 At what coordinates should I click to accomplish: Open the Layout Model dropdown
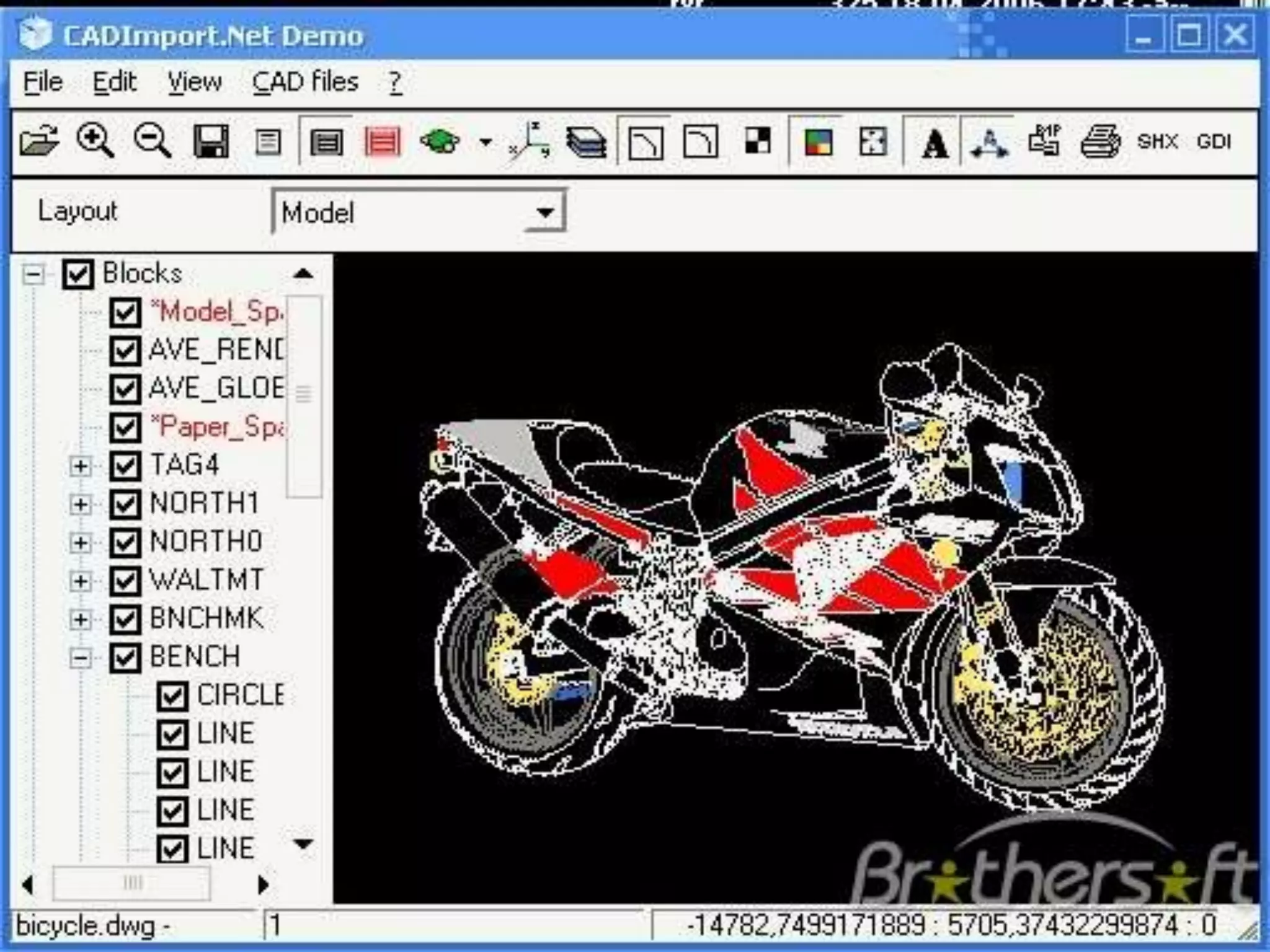(x=545, y=213)
